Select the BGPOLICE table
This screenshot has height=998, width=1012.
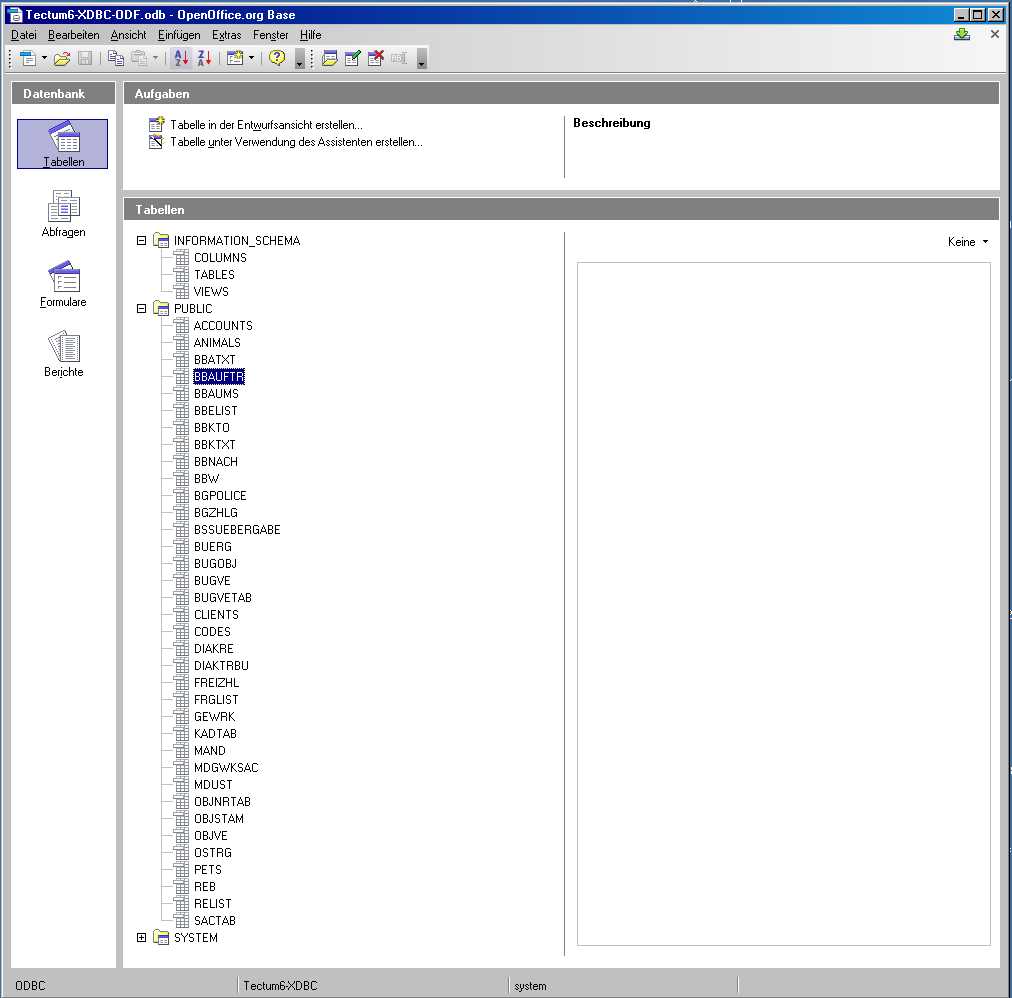220,496
